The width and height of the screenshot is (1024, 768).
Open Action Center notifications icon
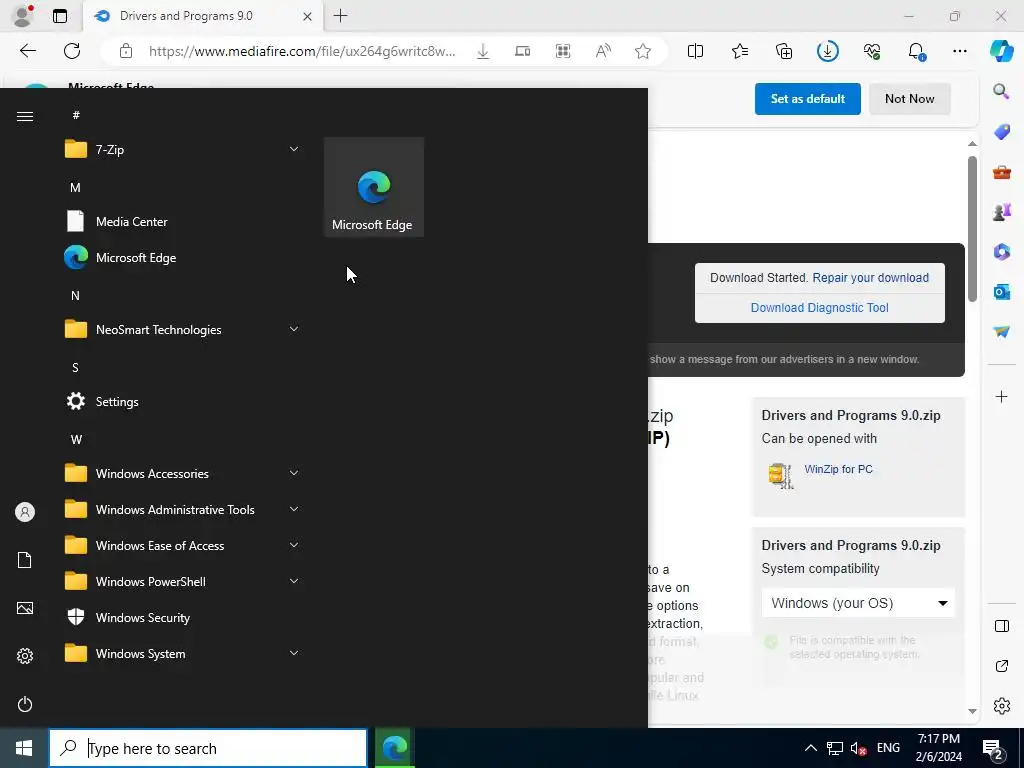click(993, 748)
